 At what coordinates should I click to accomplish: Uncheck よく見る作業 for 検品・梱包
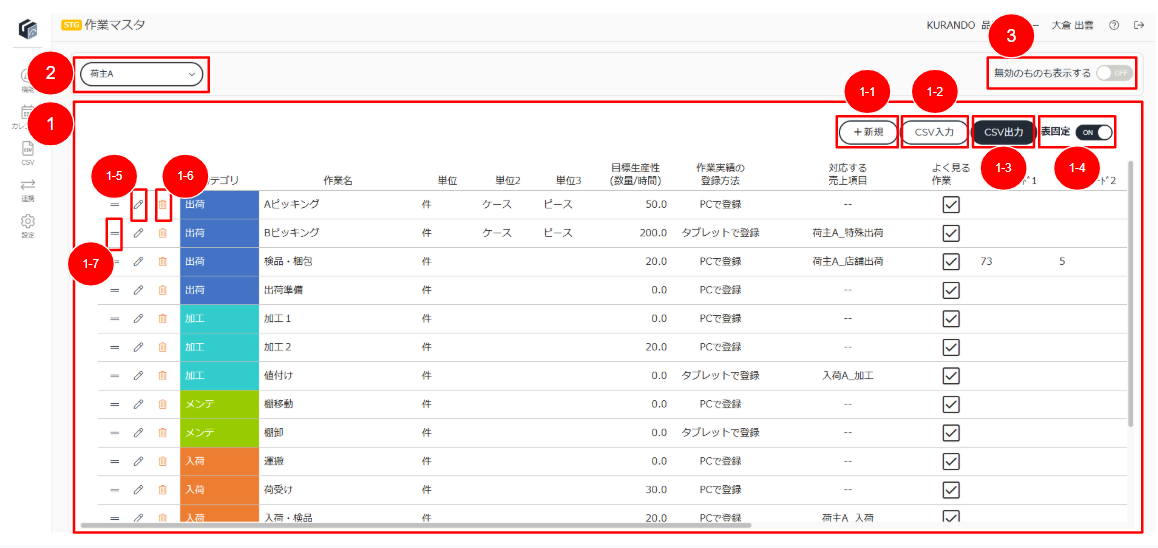click(x=951, y=261)
